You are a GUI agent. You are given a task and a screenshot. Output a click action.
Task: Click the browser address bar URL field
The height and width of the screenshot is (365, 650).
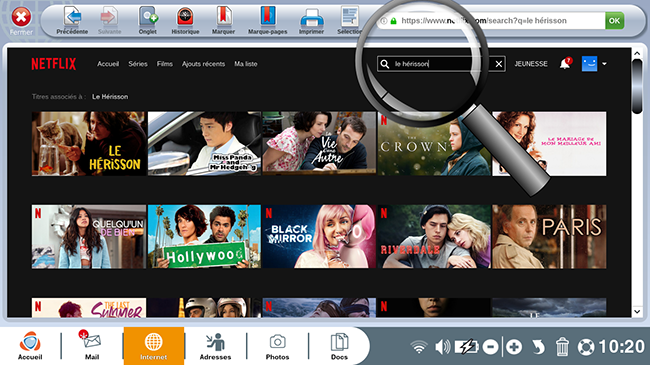tap(490, 21)
